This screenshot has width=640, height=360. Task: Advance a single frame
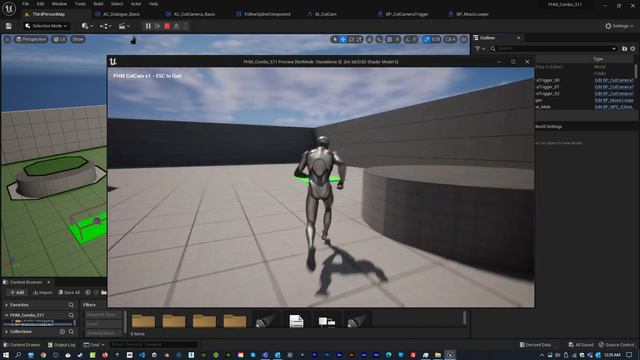[157, 26]
